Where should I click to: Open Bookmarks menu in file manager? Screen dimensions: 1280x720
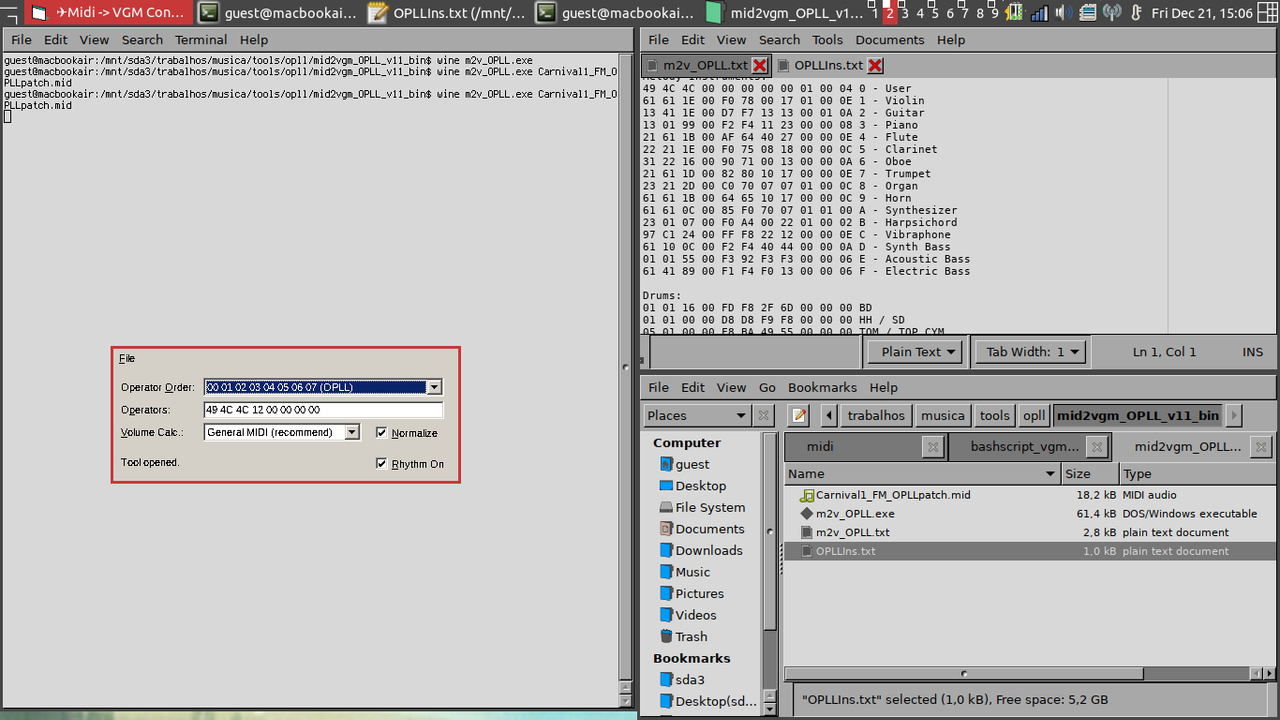822,387
